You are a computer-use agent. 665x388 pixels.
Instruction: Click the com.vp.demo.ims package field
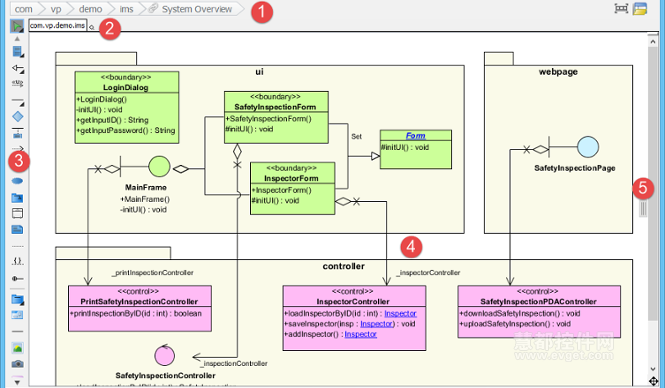click(x=58, y=25)
